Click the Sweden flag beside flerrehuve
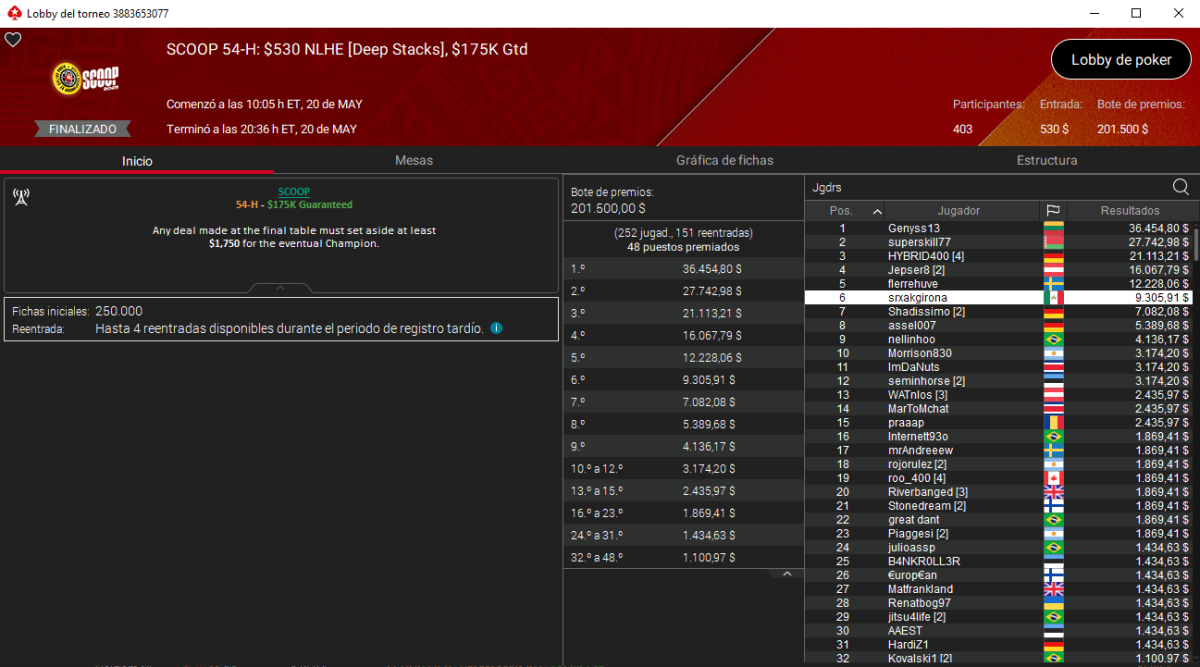This screenshot has height=667, width=1200. coord(1053,284)
